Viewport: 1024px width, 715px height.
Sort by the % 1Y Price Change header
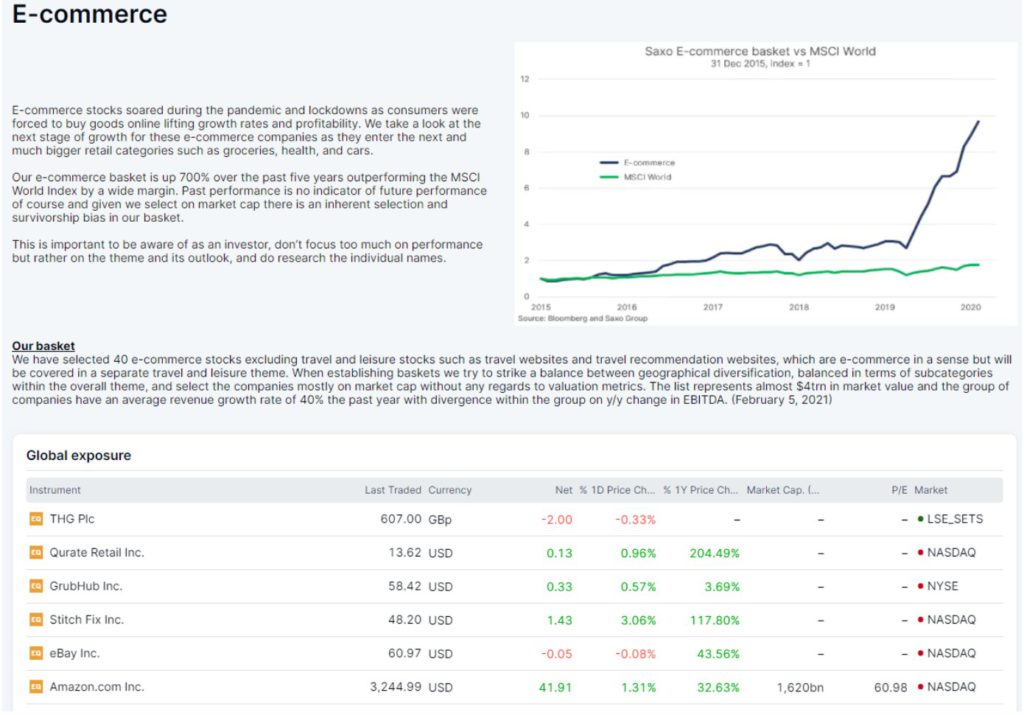pyautogui.click(x=701, y=490)
